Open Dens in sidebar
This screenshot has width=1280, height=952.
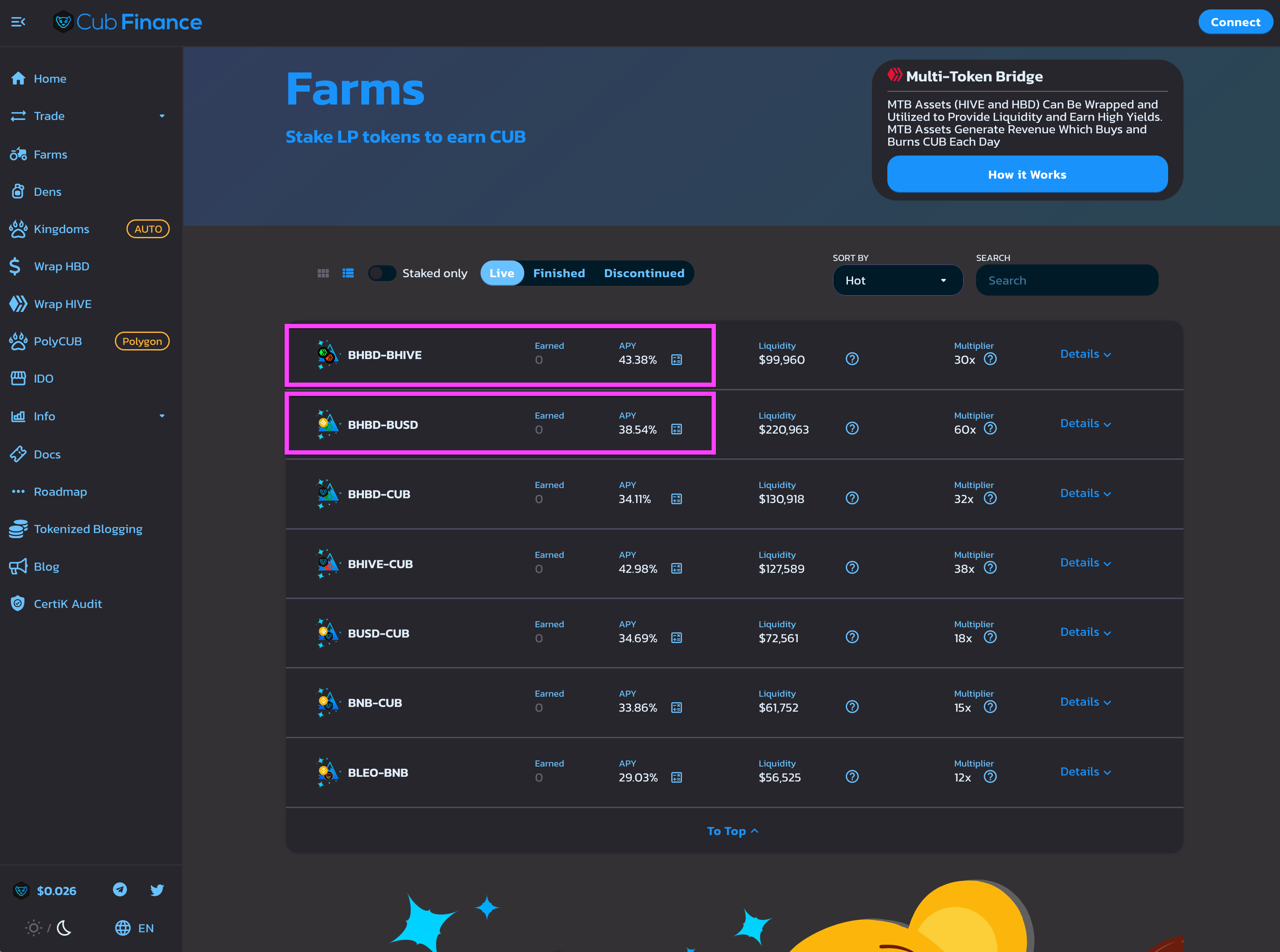tap(90, 192)
